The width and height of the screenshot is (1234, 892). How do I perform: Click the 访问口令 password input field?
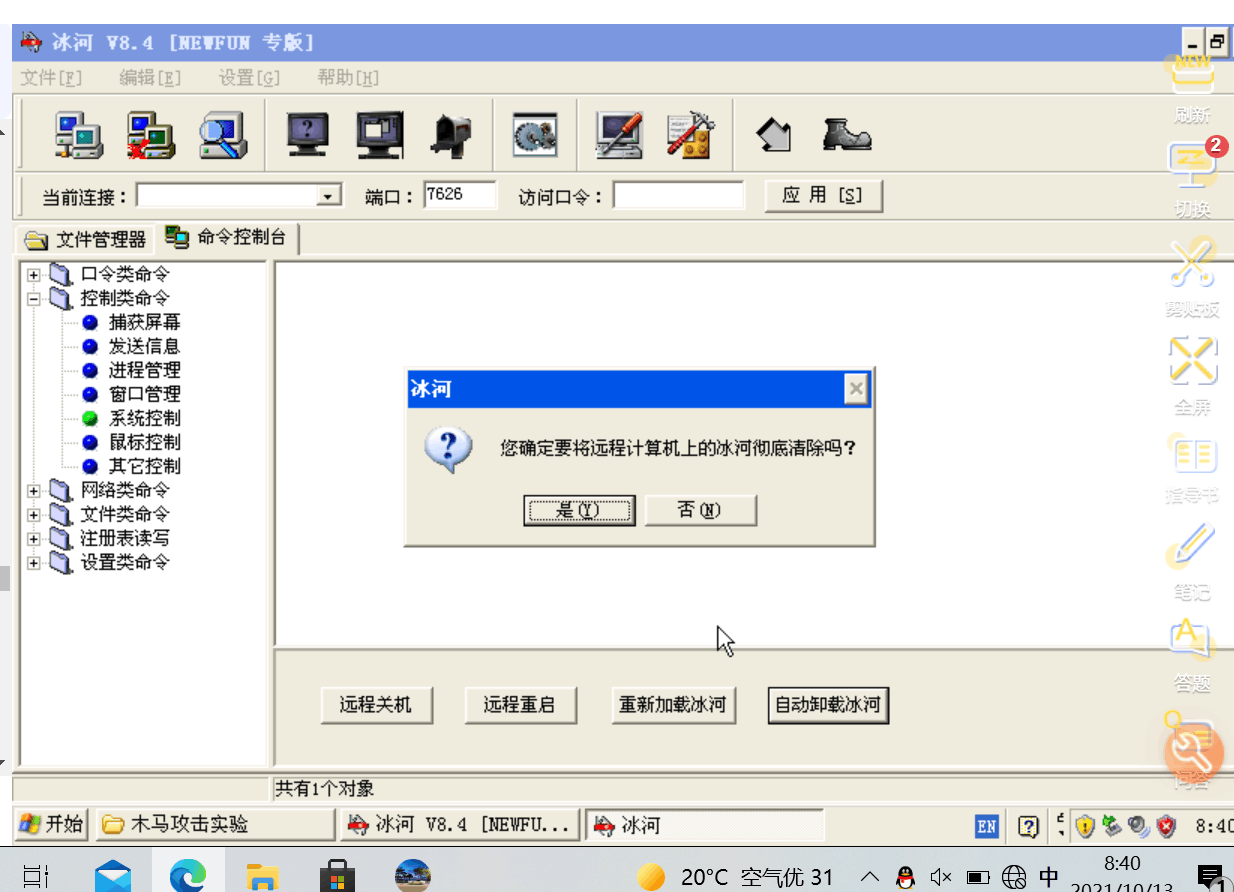[x=679, y=195]
